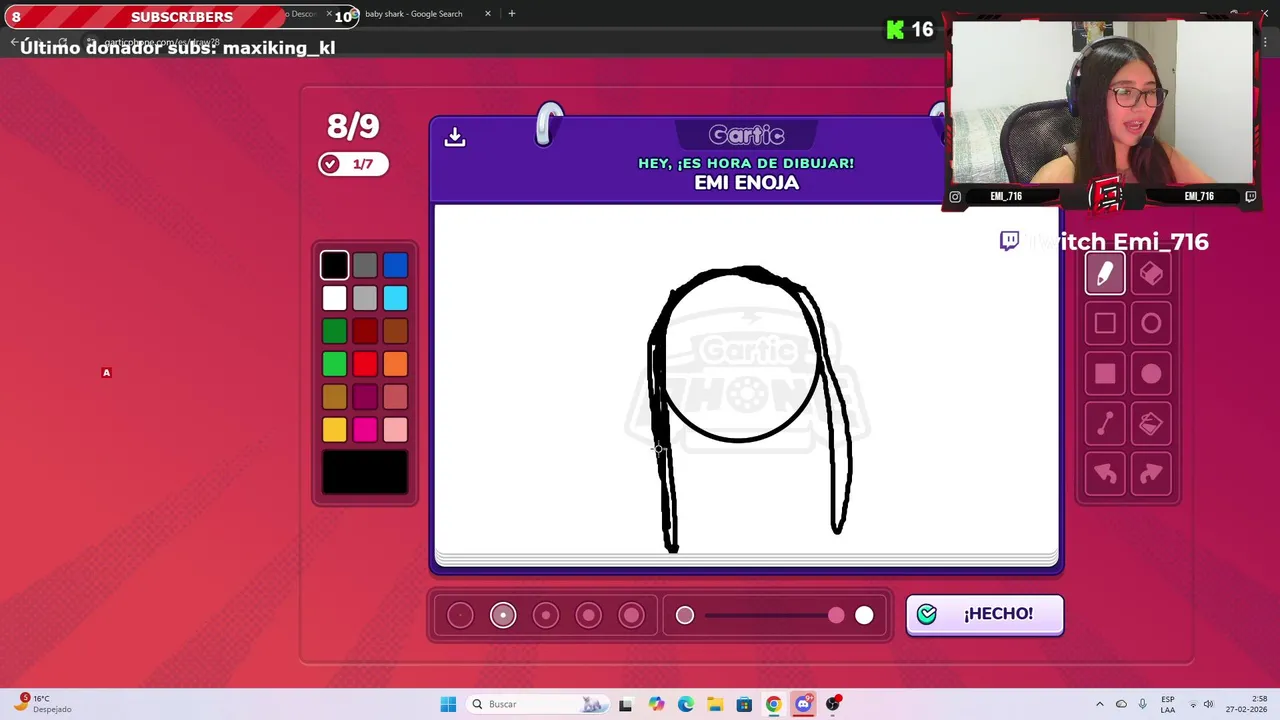Open File Explorer from the taskbar
Image resolution: width=1280 pixels, height=720 pixels.
pos(715,704)
